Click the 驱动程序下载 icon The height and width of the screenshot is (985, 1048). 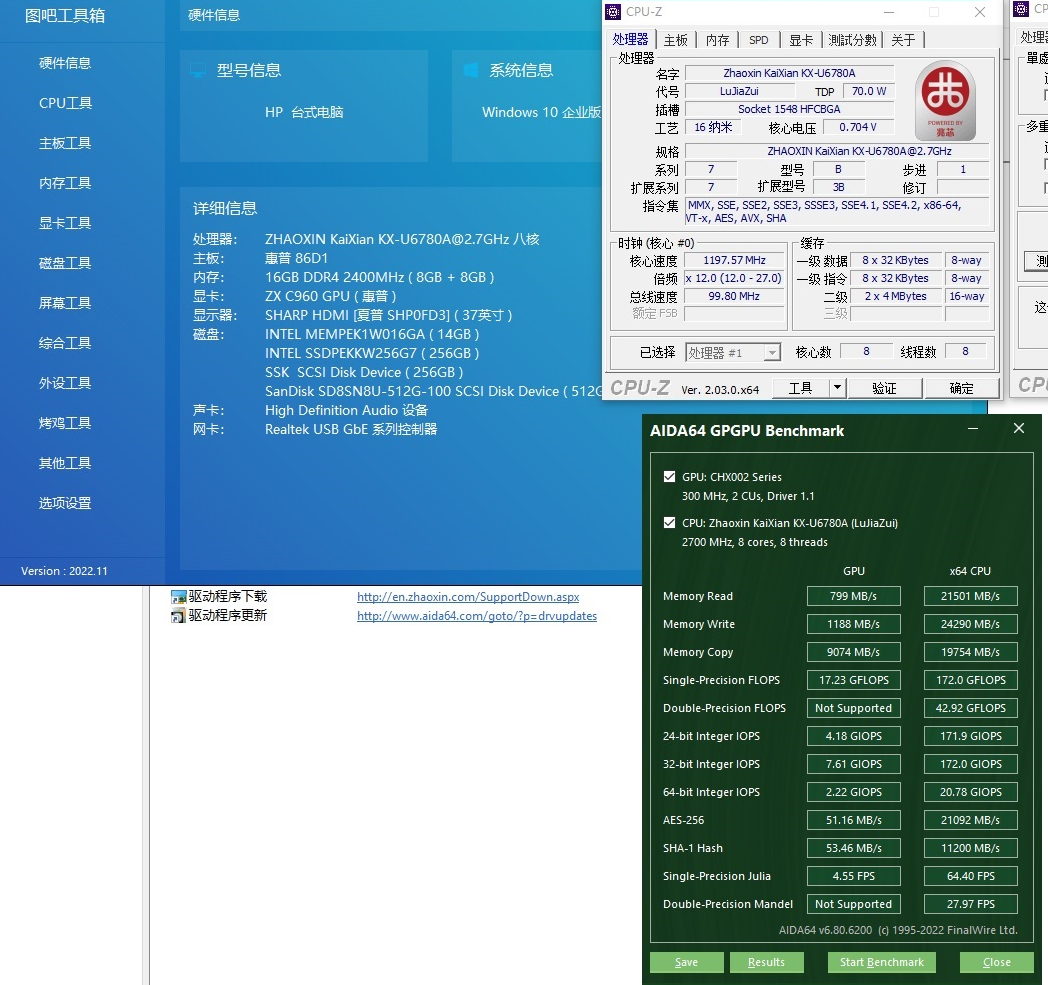(177, 596)
